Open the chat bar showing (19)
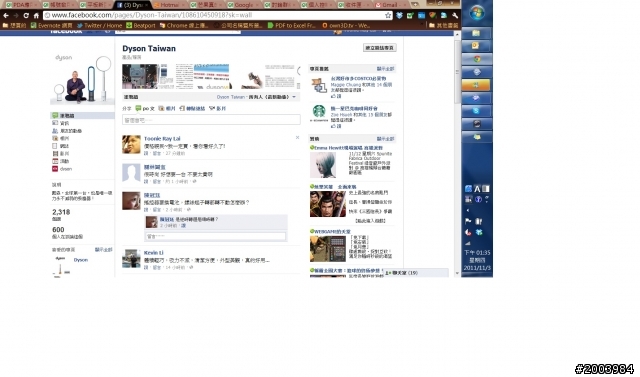 (x=416, y=273)
